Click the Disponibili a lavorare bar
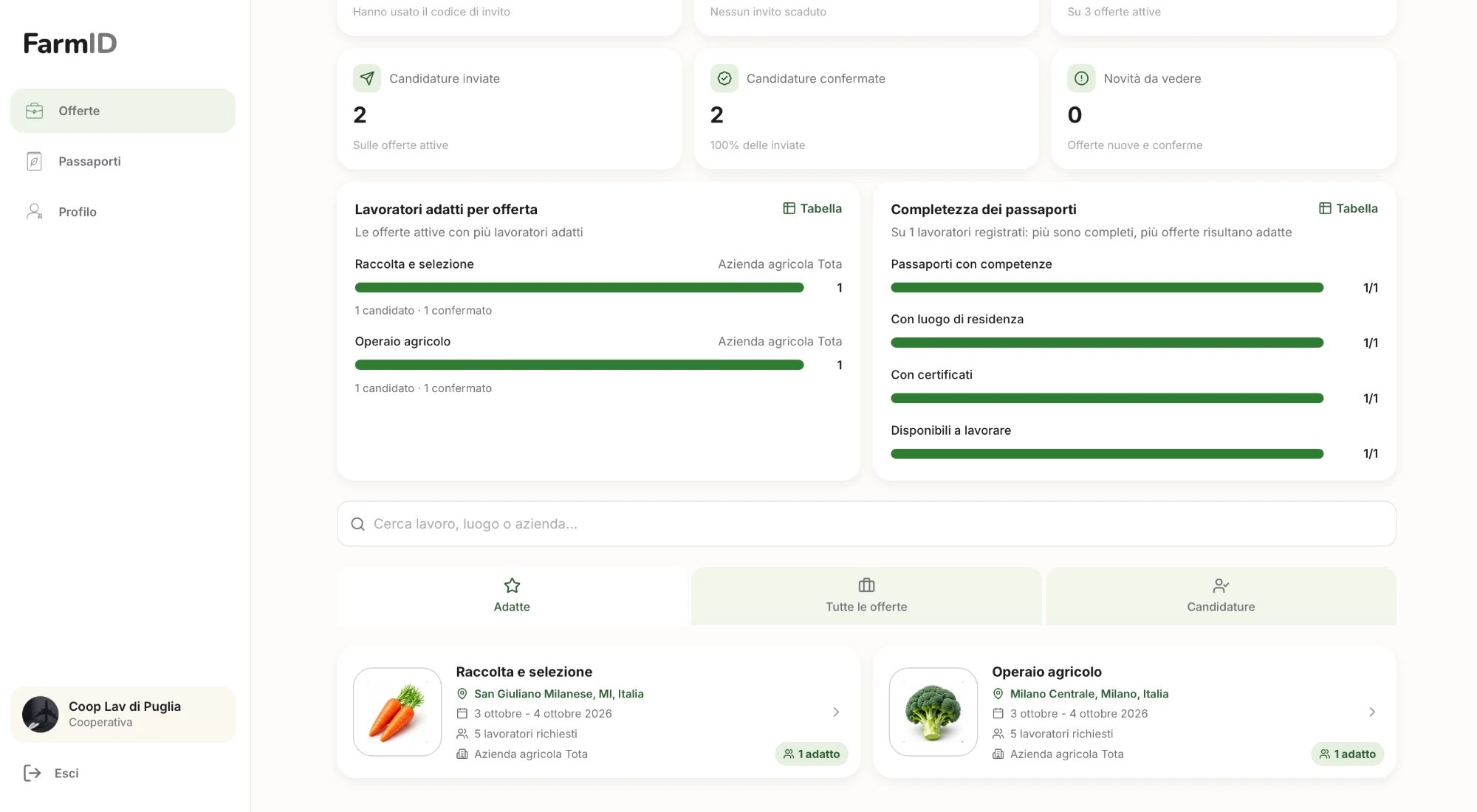 pyautogui.click(x=1107, y=454)
